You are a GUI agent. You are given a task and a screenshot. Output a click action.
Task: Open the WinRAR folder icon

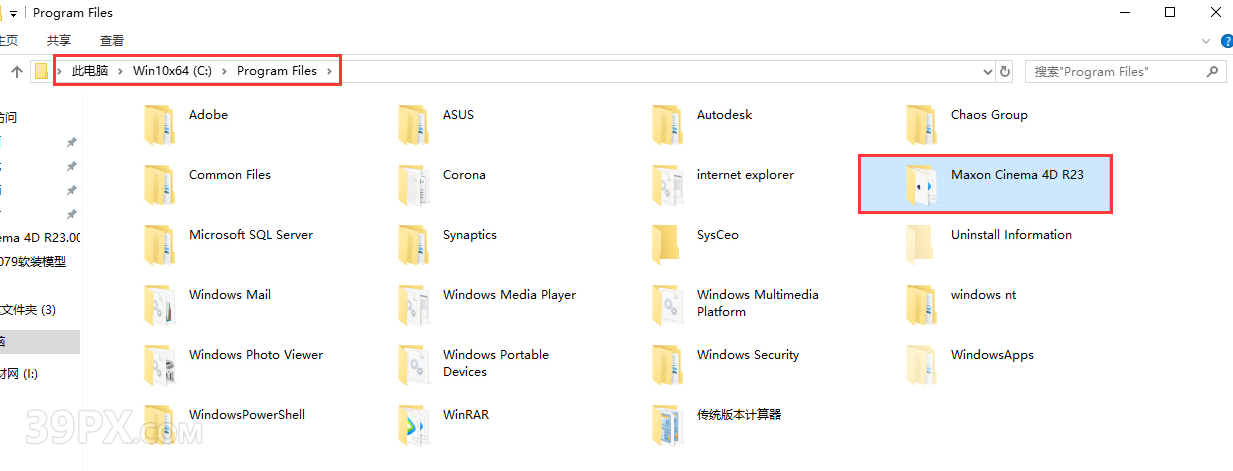coord(414,424)
